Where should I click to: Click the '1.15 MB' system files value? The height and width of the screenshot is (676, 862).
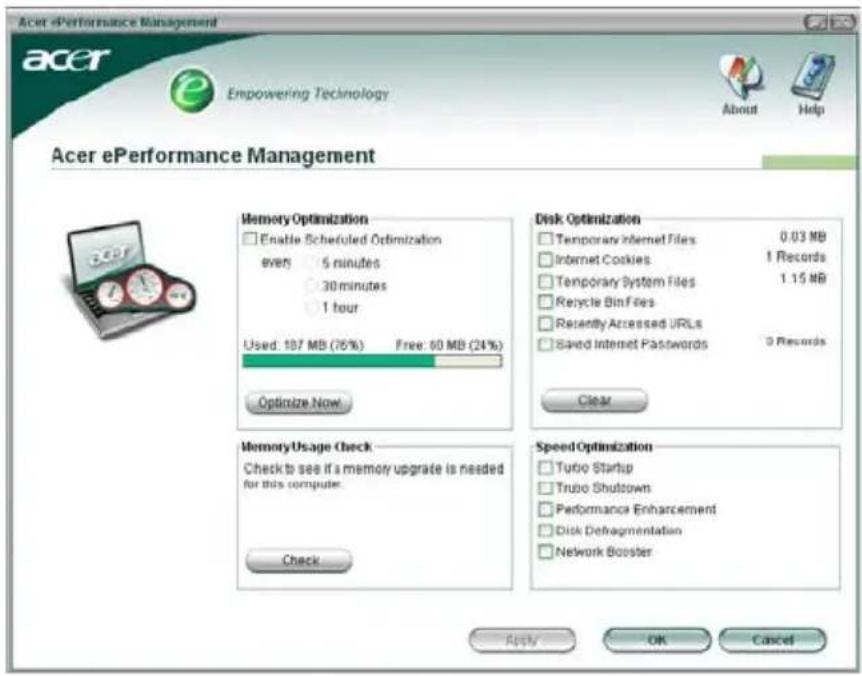[x=803, y=279]
